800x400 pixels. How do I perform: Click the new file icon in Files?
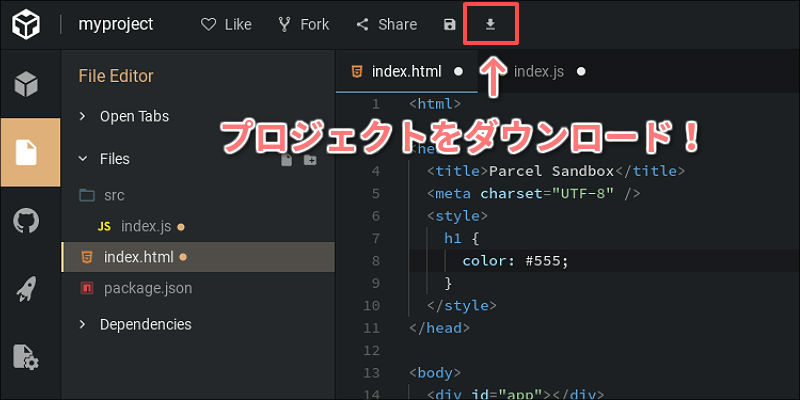(x=287, y=160)
